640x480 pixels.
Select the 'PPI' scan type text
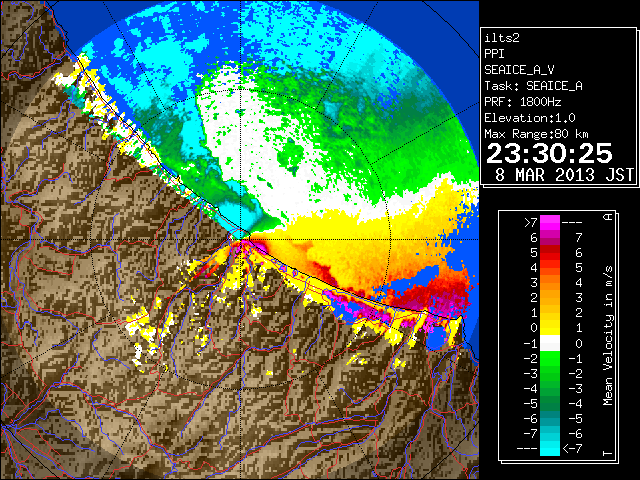(x=494, y=54)
